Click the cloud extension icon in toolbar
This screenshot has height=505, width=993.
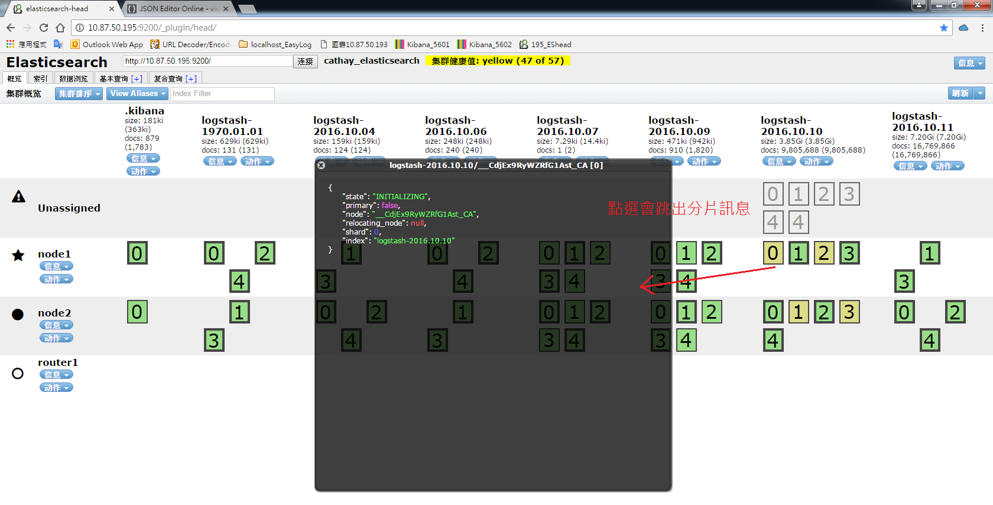point(963,28)
